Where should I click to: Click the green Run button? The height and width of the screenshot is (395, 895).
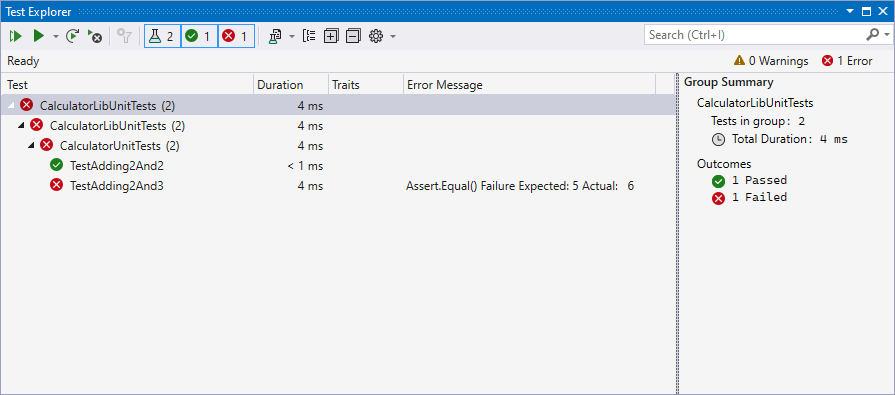pos(38,37)
